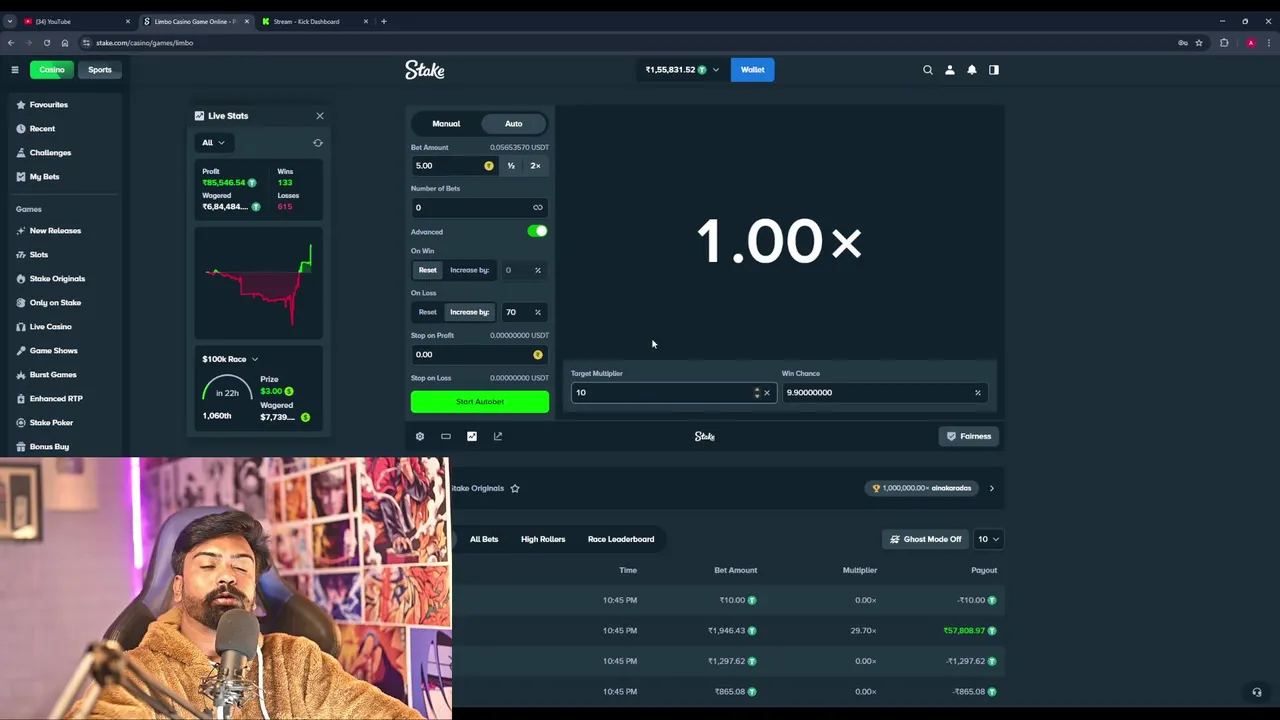
Task: Toggle the live stats chart icon
Action: pyautogui.click(x=472, y=436)
